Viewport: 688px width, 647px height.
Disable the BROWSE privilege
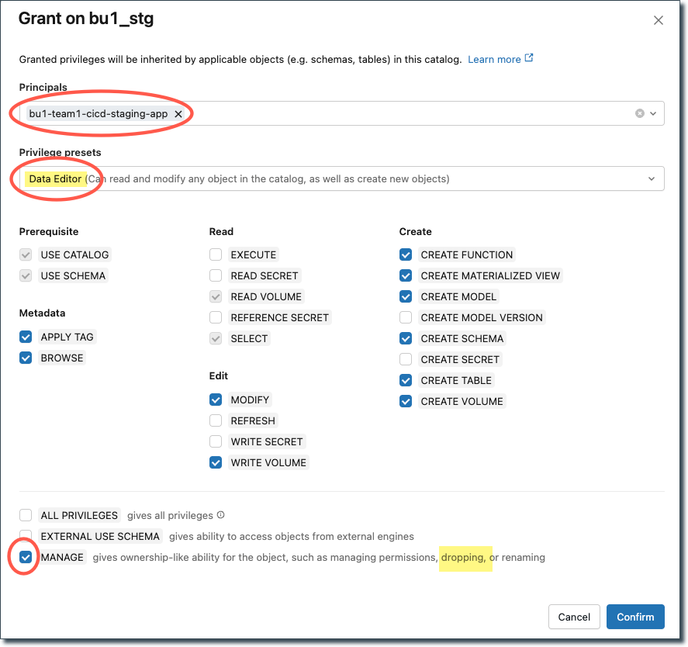click(26, 358)
